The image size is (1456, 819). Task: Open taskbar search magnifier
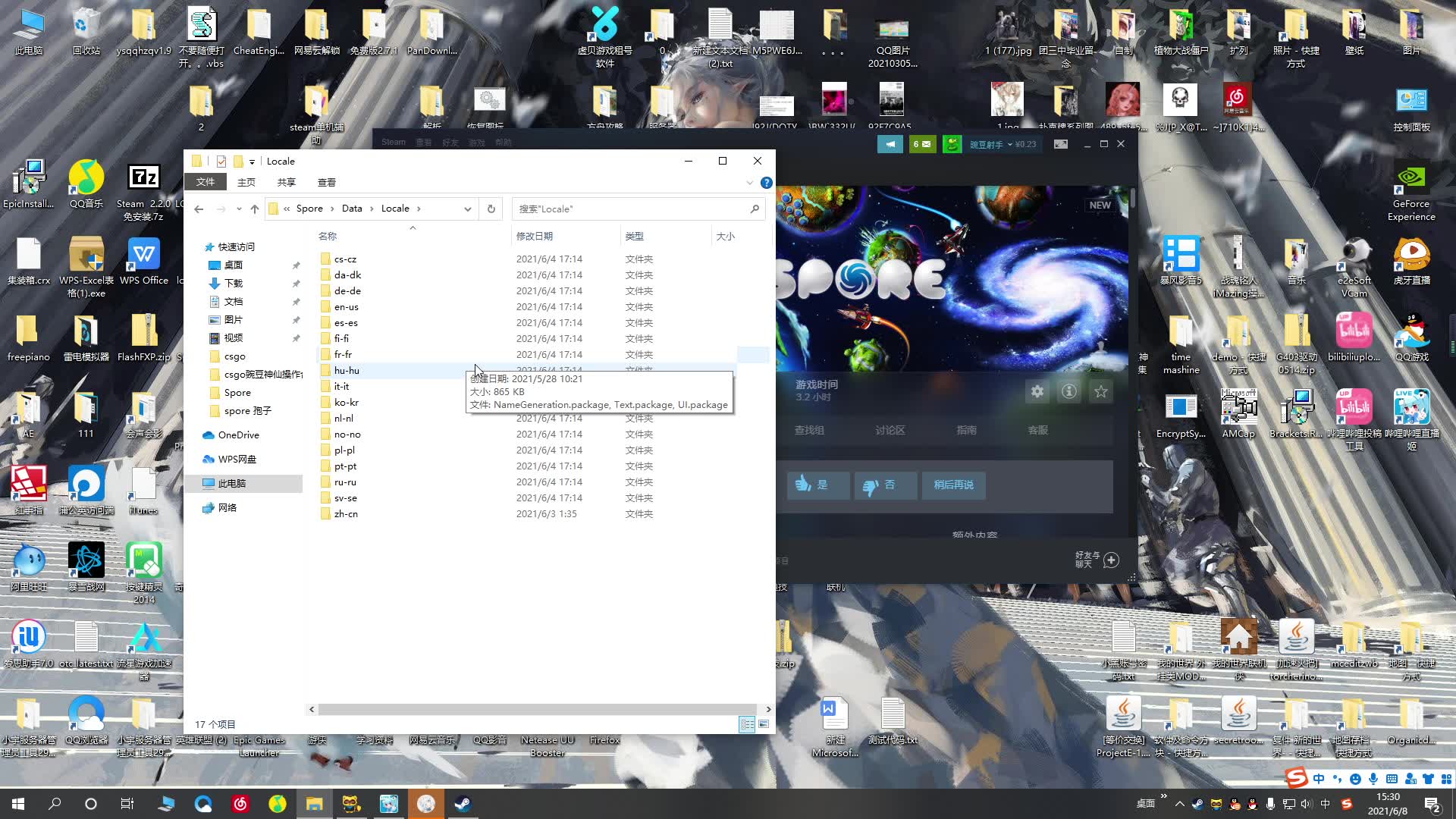[55, 804]
